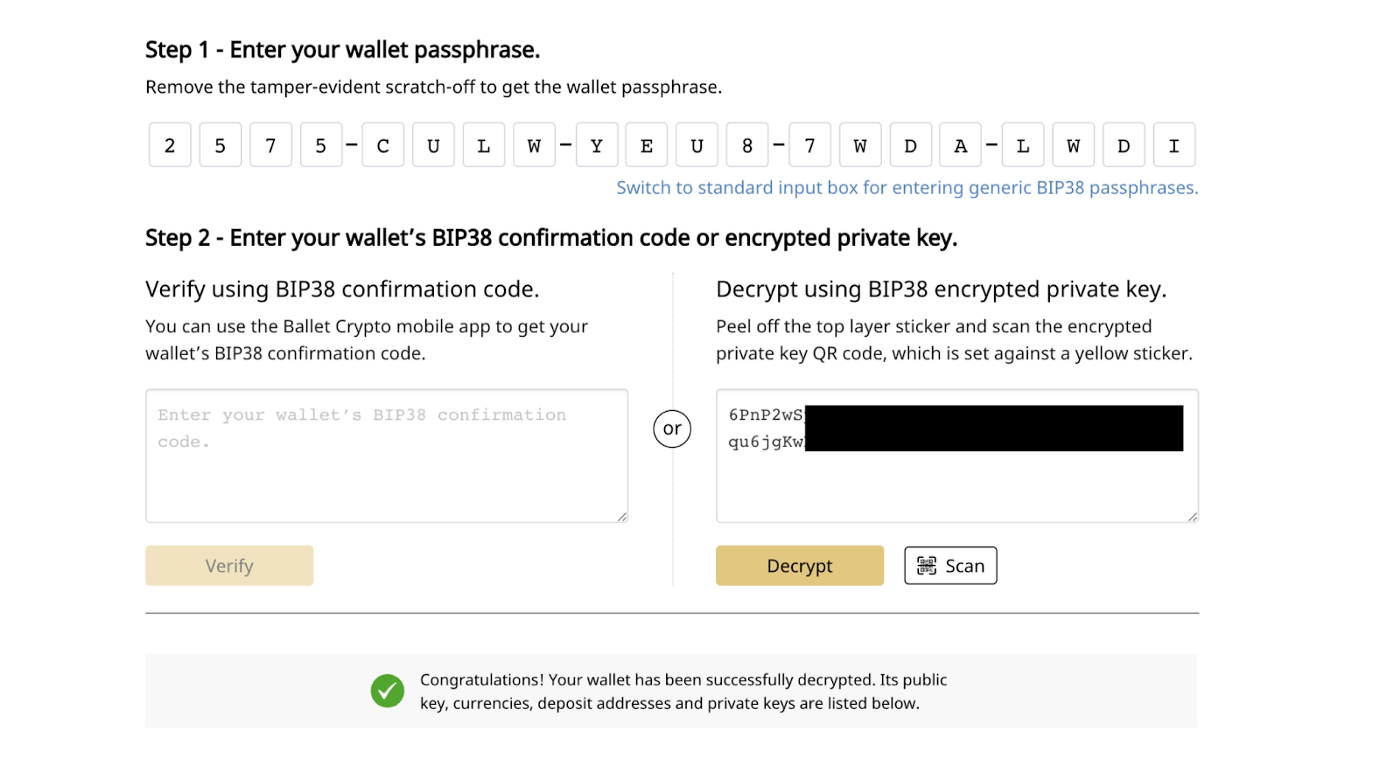The width and height of the screenshot is (1400, 765).
Task: Click the passphrase box showing Y
Action: pos(596,144)
